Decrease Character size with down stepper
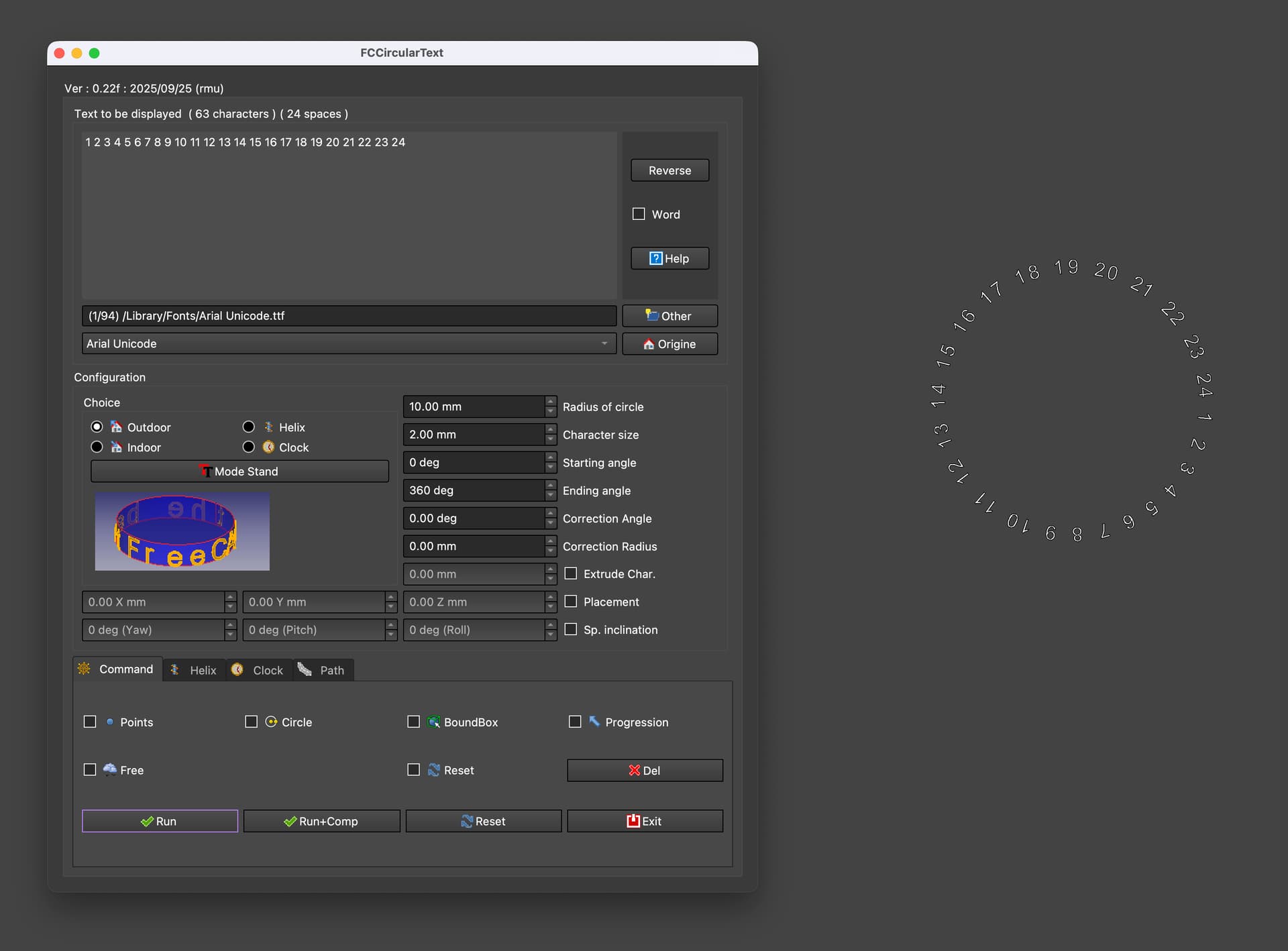Viewport: 1288px width, 951px height. (551, 439)
